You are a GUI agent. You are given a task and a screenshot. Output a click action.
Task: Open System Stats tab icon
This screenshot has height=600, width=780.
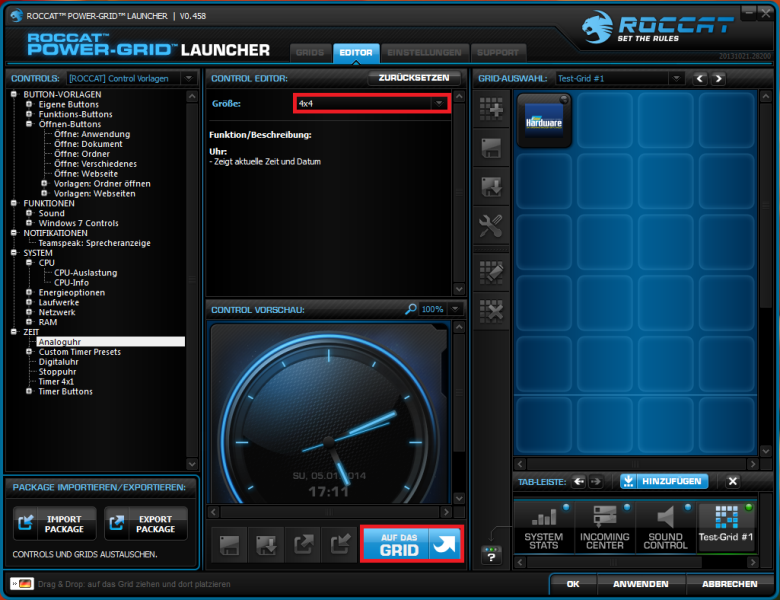click(544, 527)
